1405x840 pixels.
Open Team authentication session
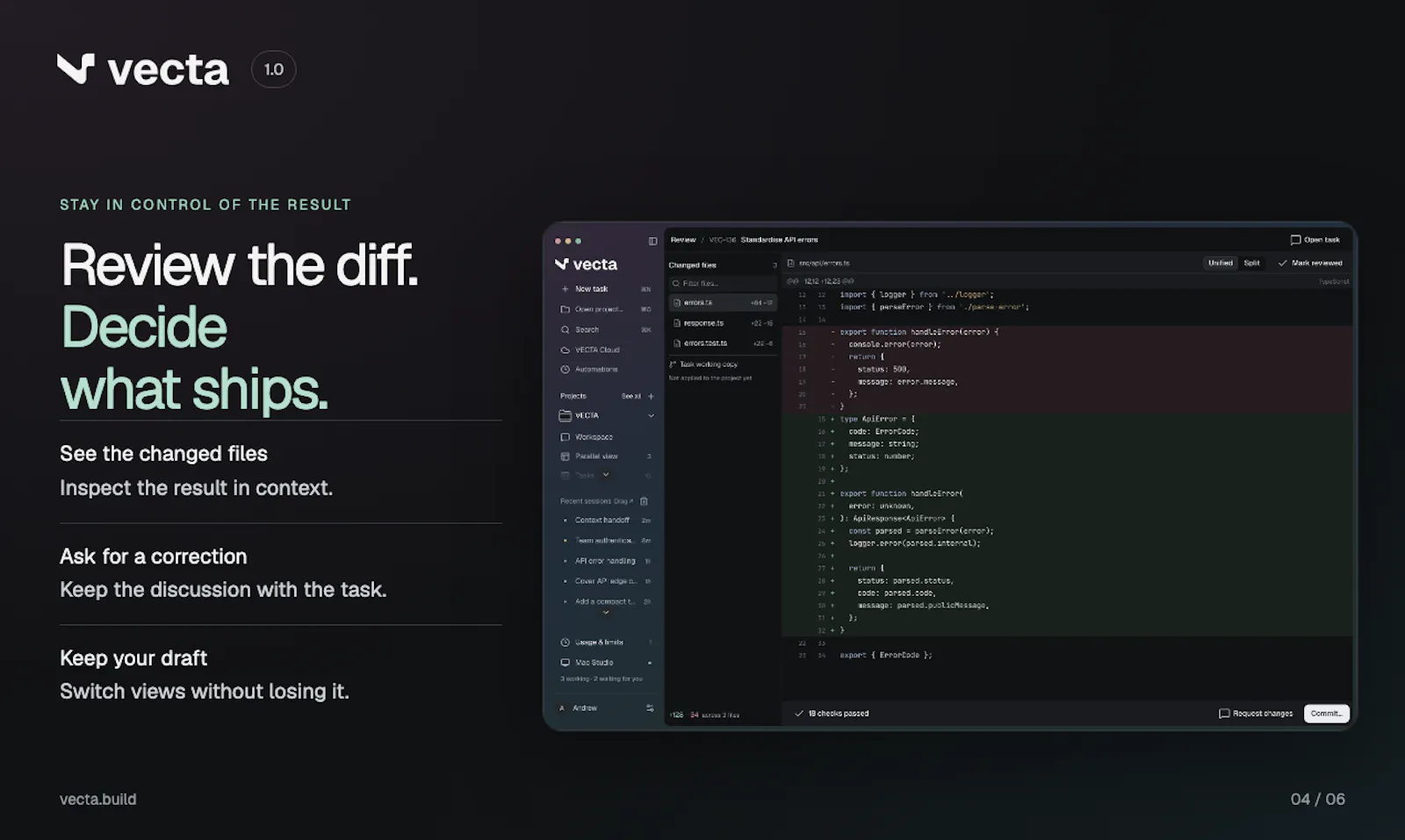[x=606, y=541]
